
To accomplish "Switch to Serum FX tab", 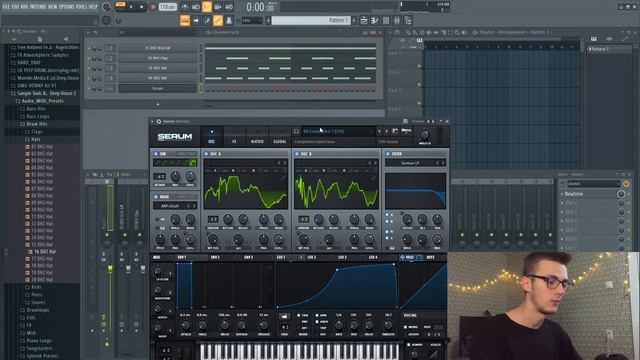I will click(234, 137).
